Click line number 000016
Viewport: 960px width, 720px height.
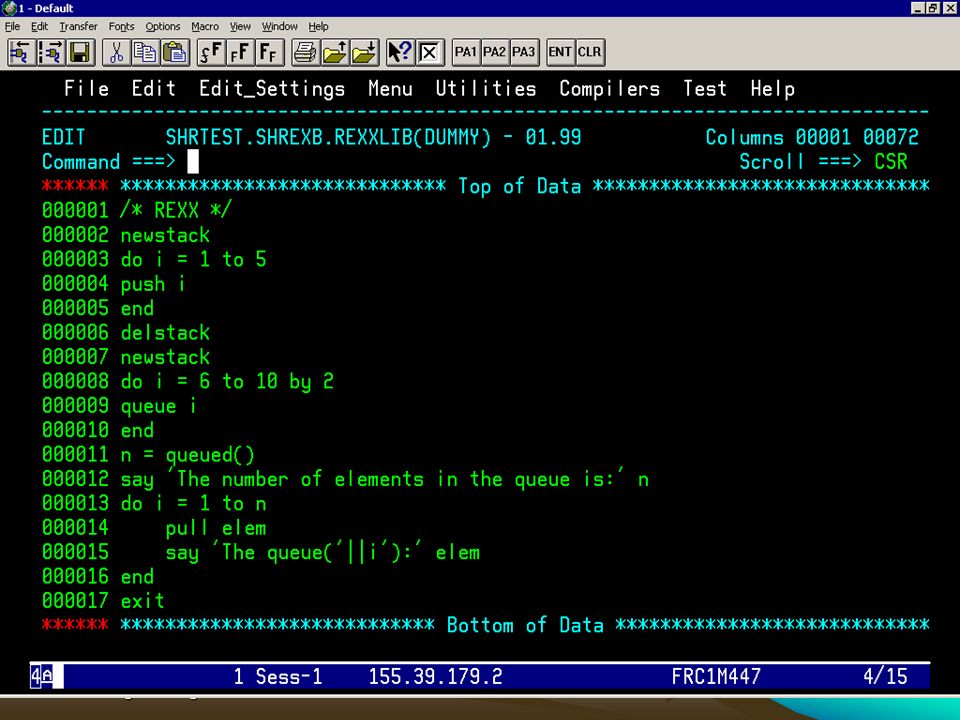click(75, 576)
